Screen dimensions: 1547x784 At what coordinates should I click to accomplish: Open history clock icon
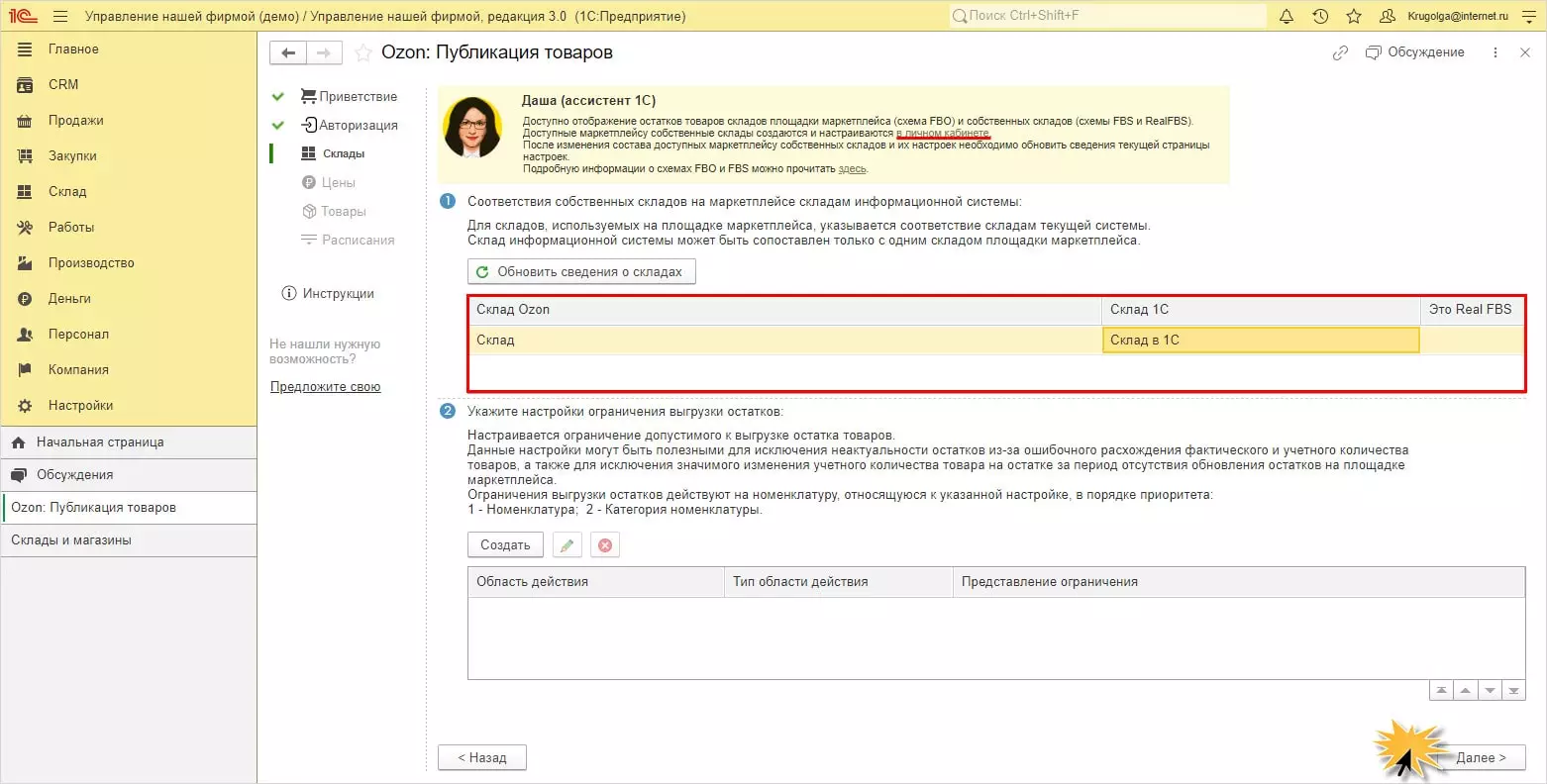click(x=1320, y=16)
